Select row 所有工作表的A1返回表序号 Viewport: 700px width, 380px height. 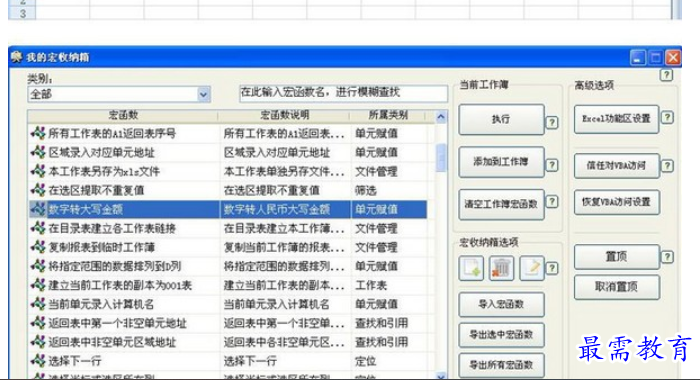[x=227, y=133]
